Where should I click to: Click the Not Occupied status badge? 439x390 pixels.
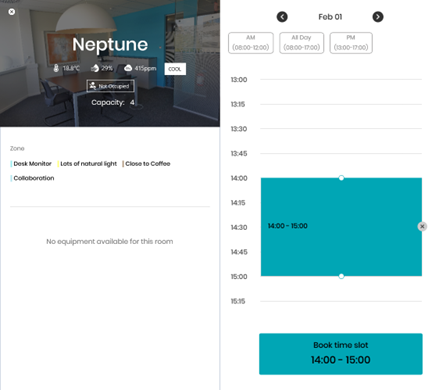coord(110,86)
